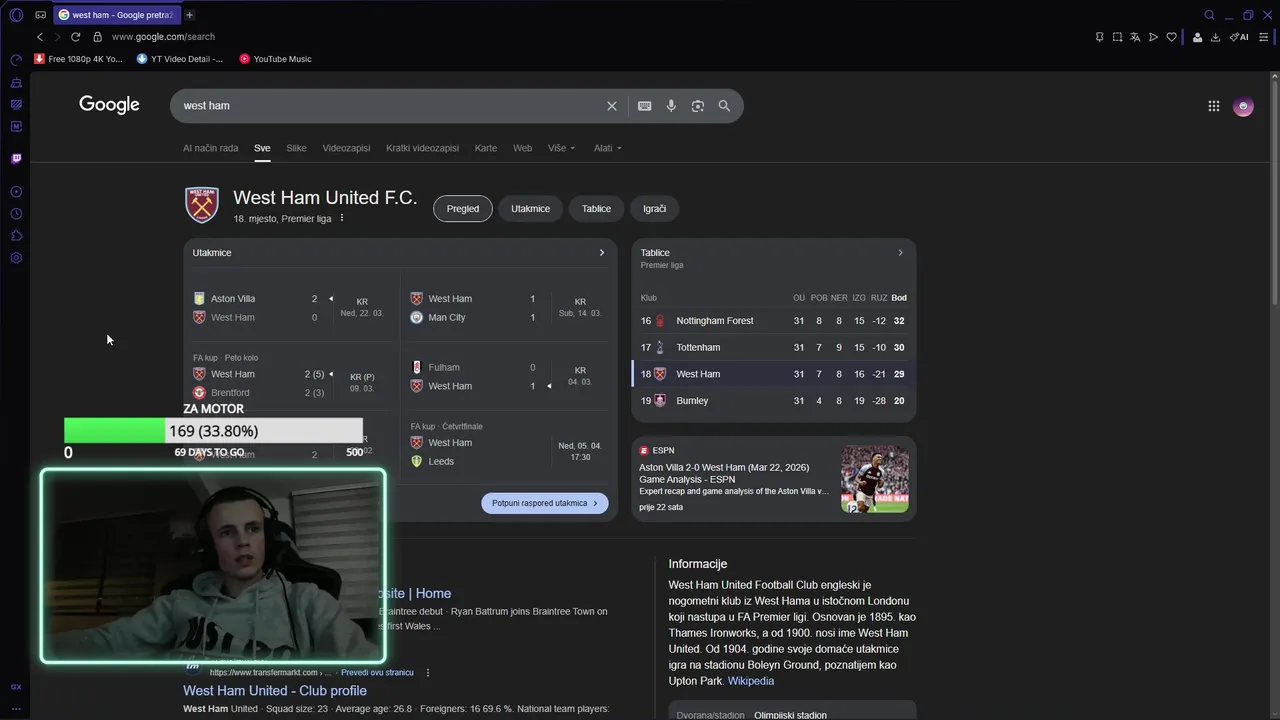Open options menu for transfermarkt result
Image resolution: width=1280 pixels, height=720 pixels.
(x=428, y=673)
